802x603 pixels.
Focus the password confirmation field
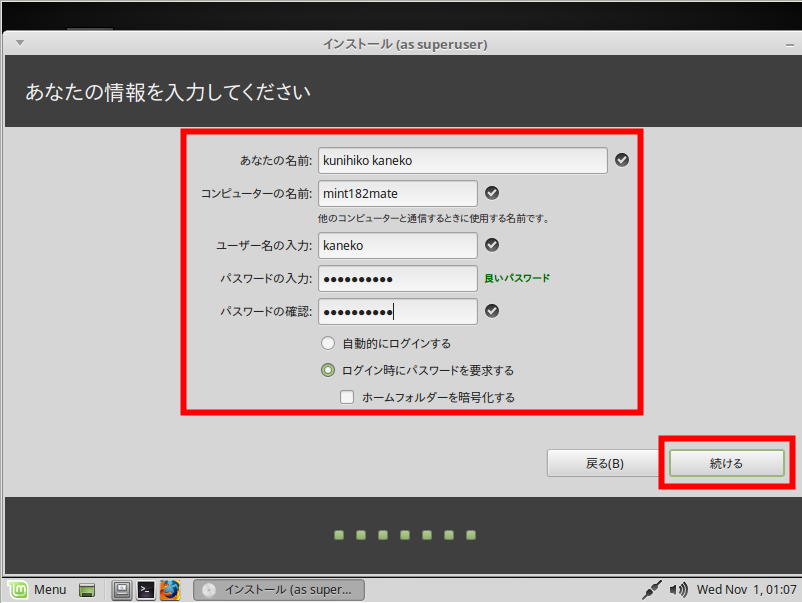[397, 311]
